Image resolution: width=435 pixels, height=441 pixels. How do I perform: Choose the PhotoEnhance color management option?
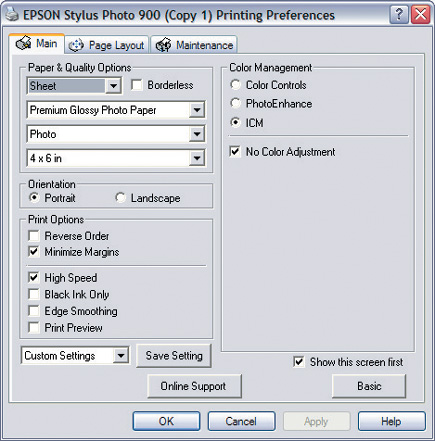point(235,103)
